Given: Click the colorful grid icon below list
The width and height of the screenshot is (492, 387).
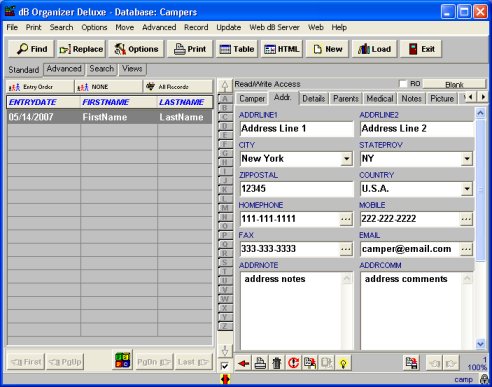Looking at the screenshot, I should coord(122,361).
